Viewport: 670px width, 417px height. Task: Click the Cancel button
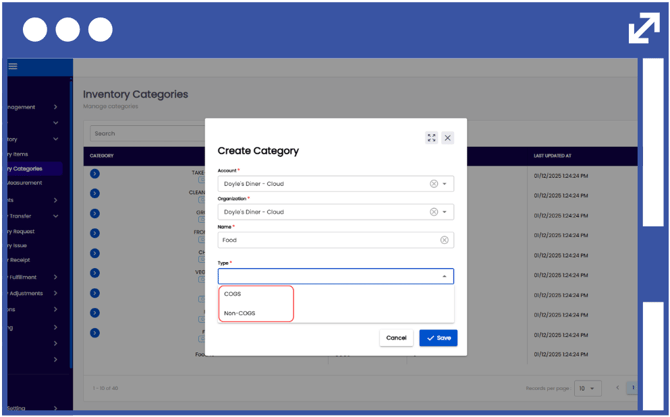point(396,338)
